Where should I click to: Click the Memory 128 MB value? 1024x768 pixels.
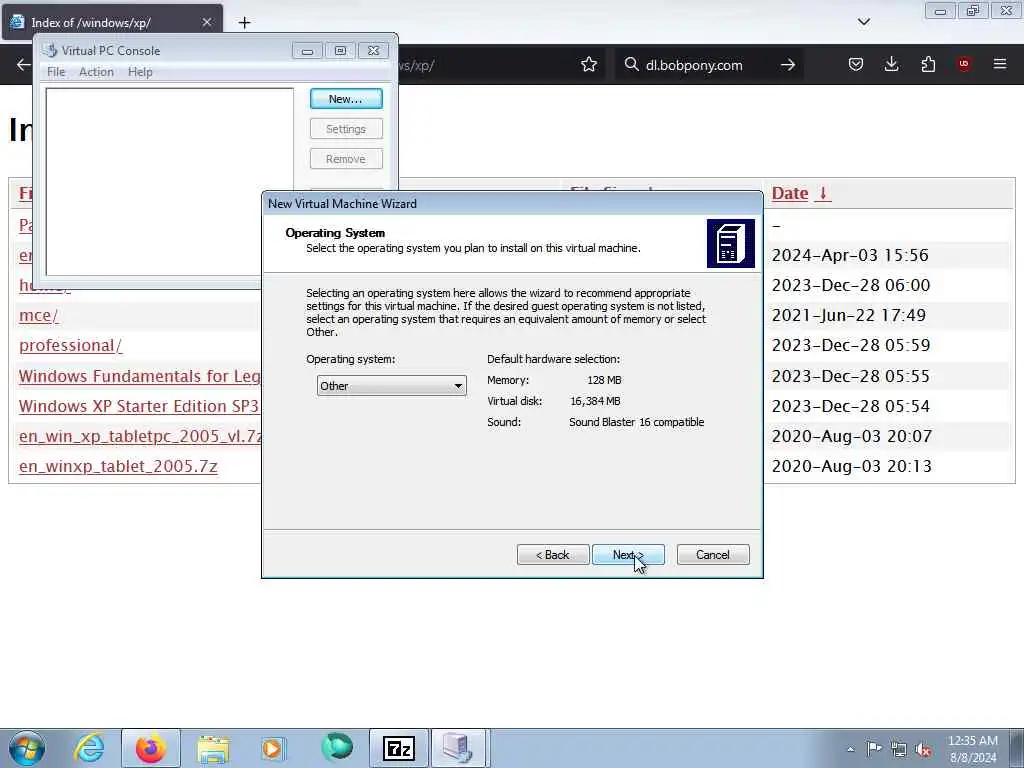coord(604,380)
